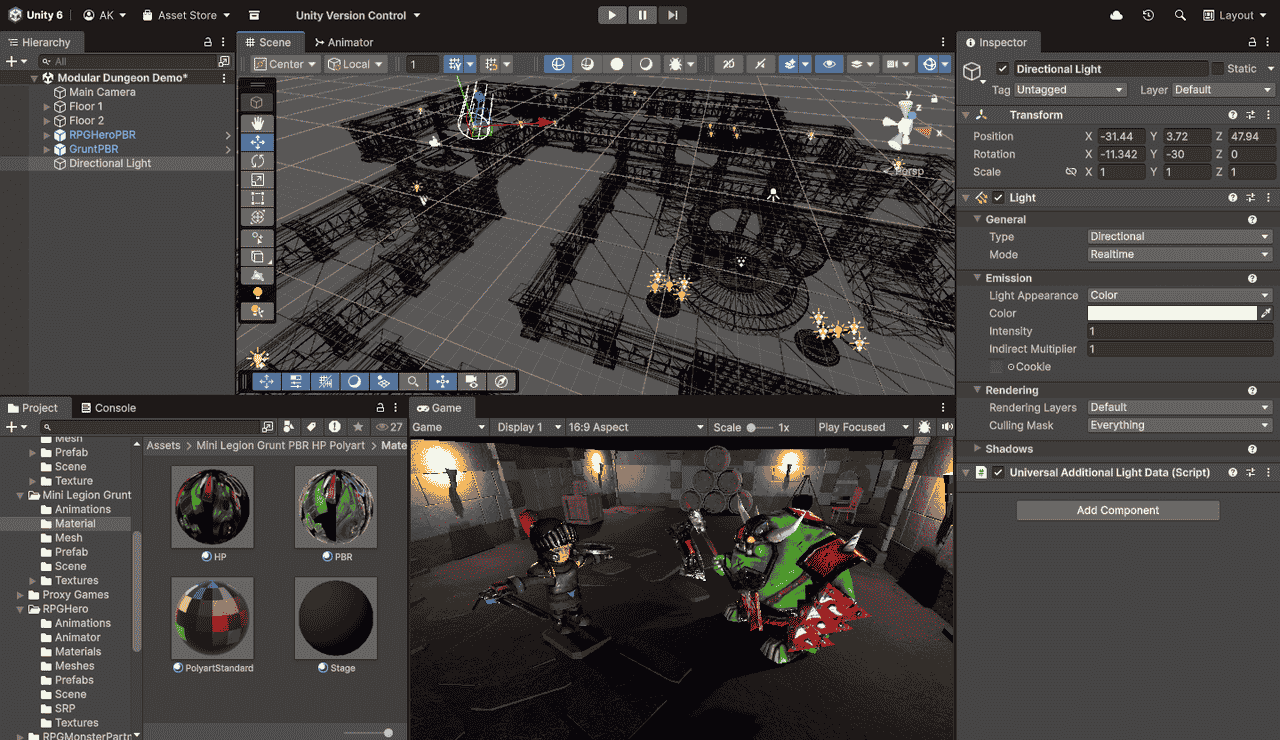The image size is (1280, 740).
Task: Open the Culling Mask dropdown
Action: click(x=1179, y=425)
